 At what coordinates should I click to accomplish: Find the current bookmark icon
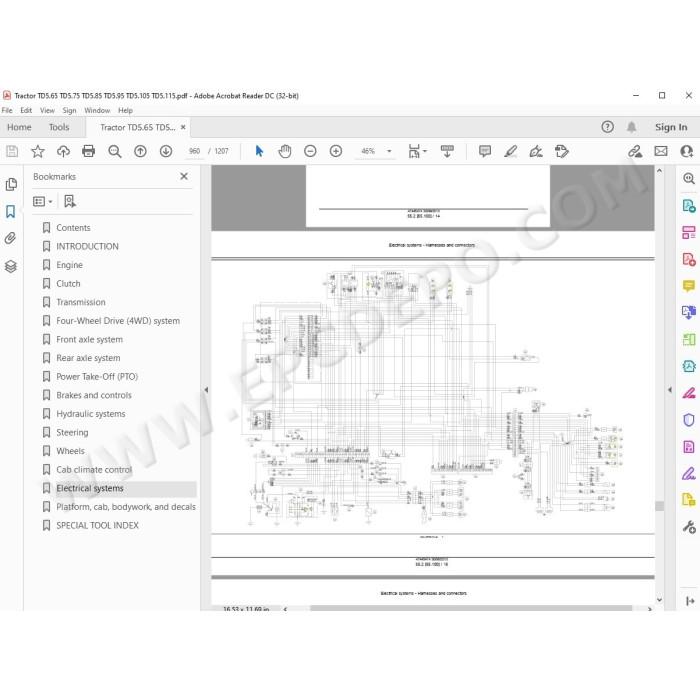[70, 201]
